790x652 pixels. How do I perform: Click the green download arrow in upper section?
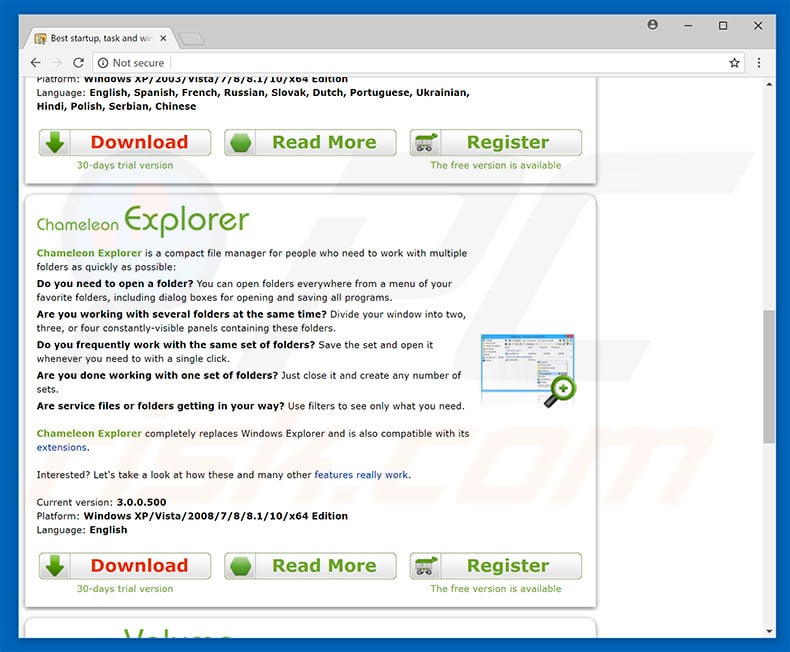(x=54, y=143)
